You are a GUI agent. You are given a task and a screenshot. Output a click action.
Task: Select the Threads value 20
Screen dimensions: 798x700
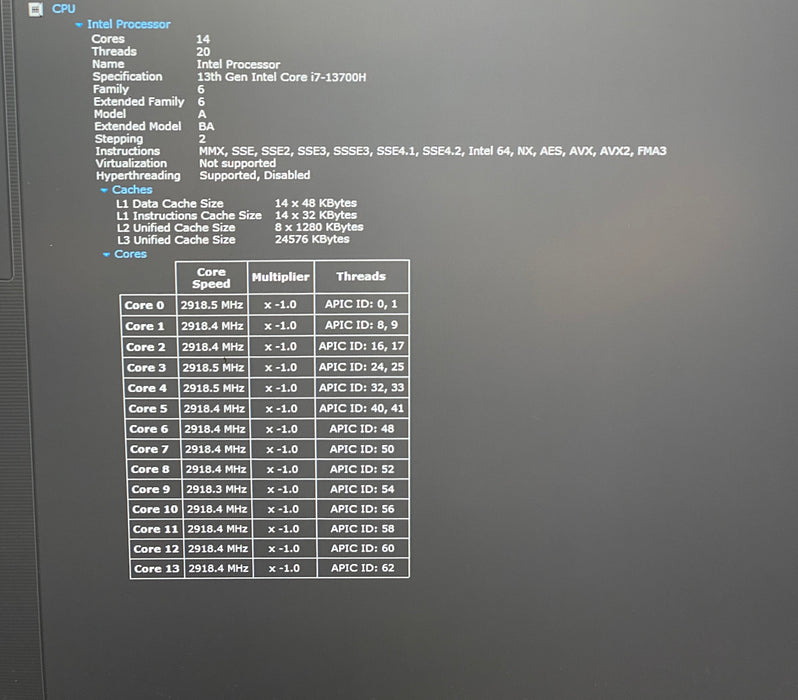[203, 51]
